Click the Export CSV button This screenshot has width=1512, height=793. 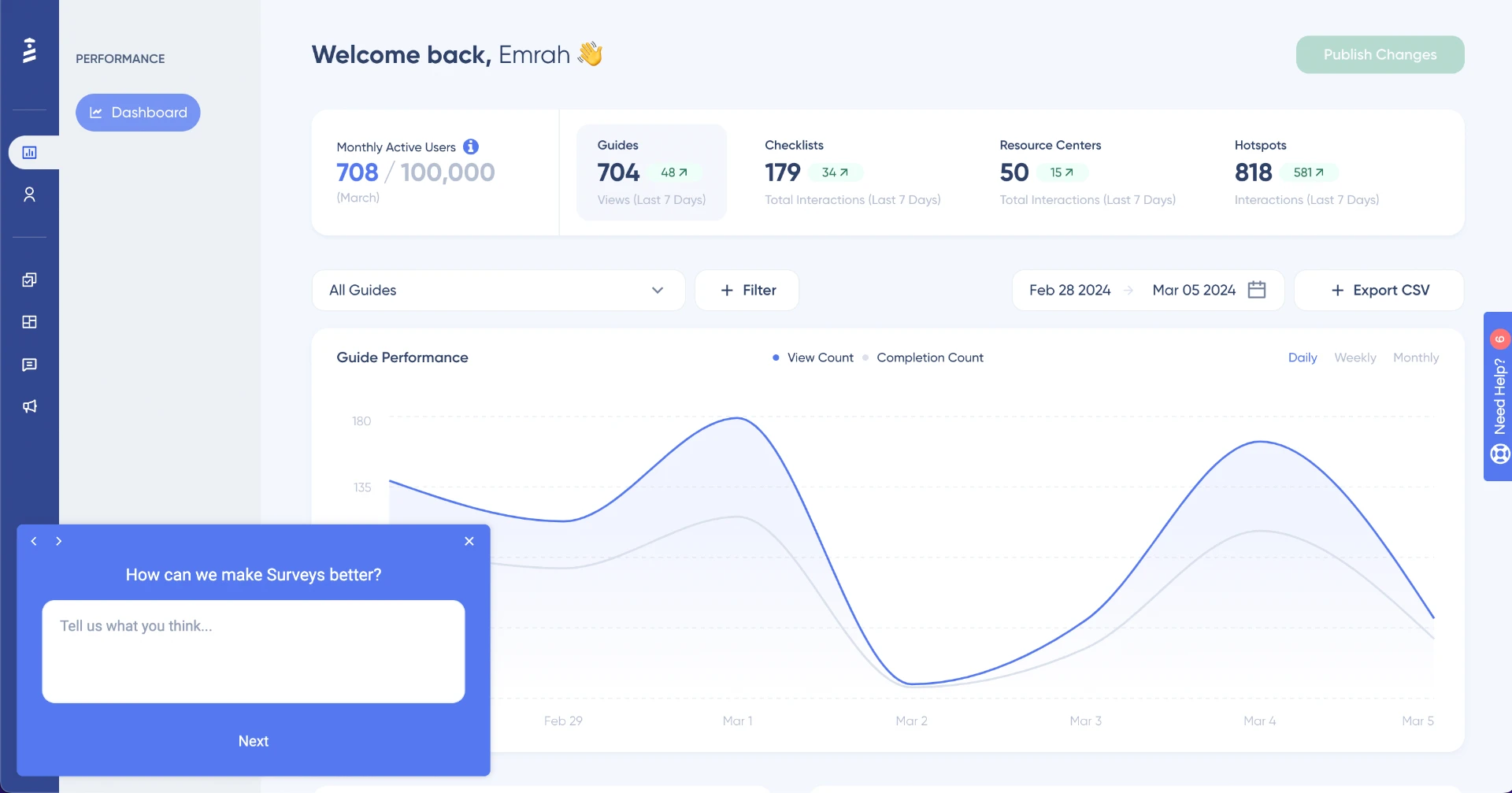[x=1379, y=291]
